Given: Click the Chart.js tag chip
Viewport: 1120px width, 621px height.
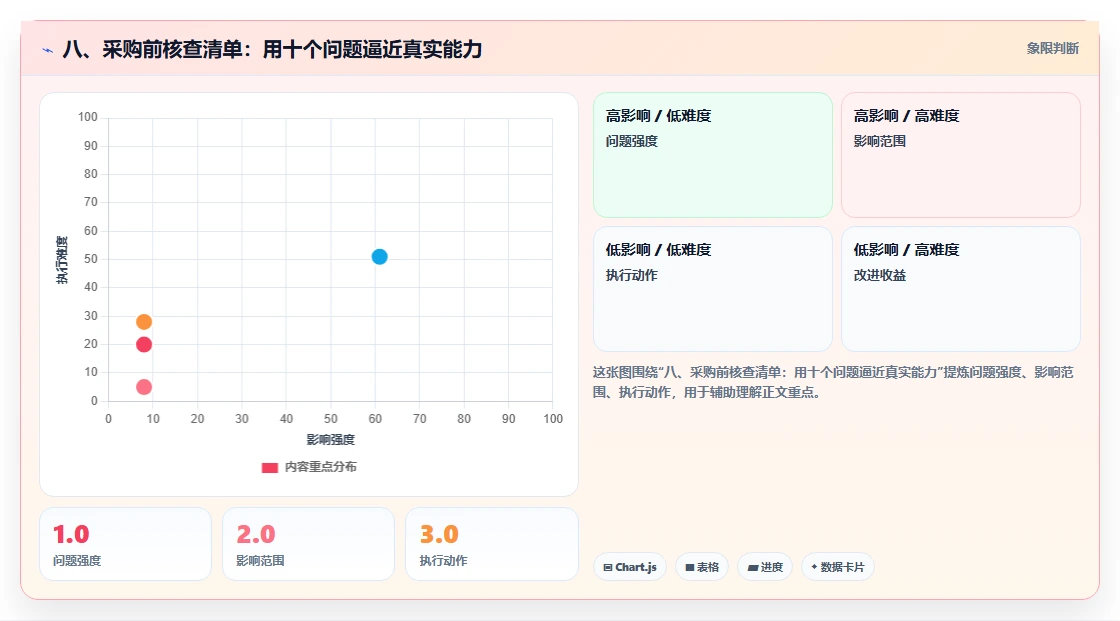Looking at the screenshot, I should pyautogui.click(x=630, y=567).
